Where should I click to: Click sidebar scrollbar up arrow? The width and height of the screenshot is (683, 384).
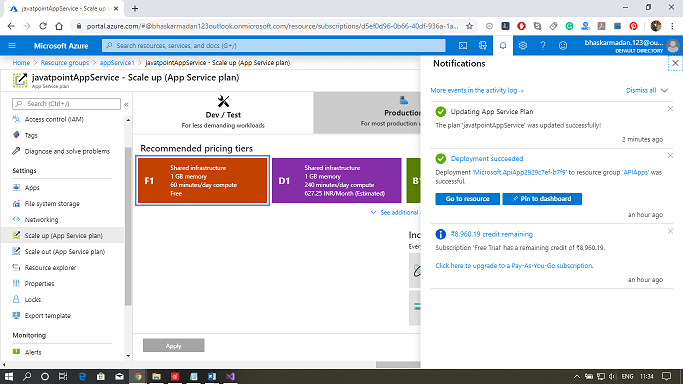[128, 120]
